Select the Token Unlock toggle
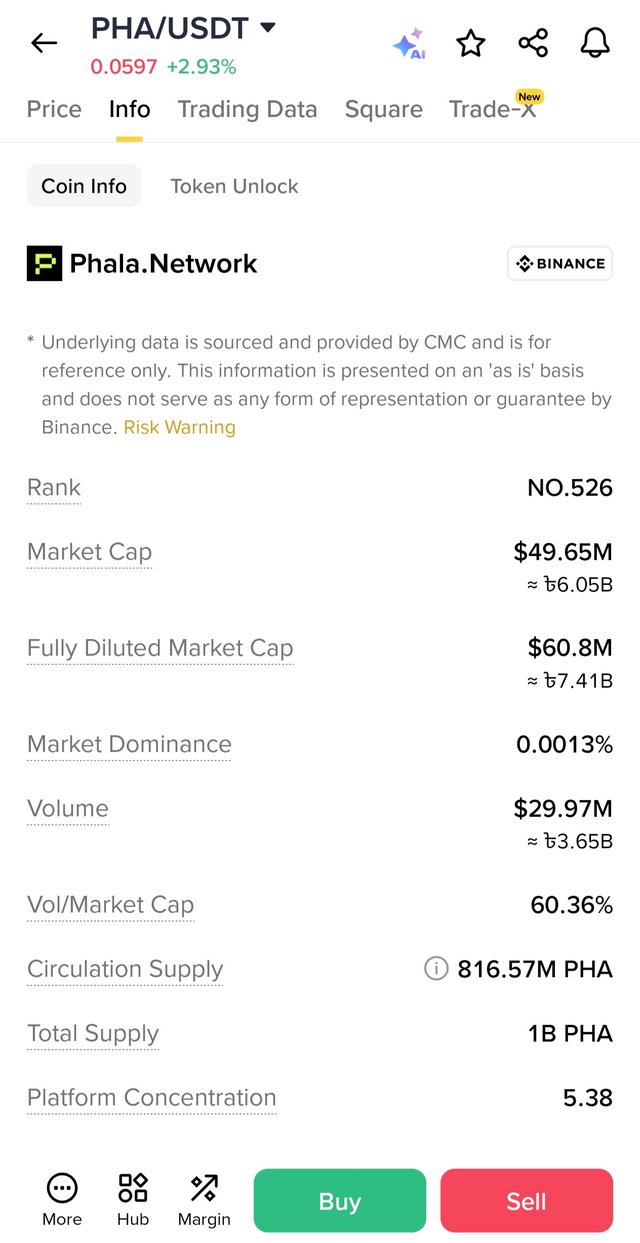The image size is (640, 1243). pos(234,186)
